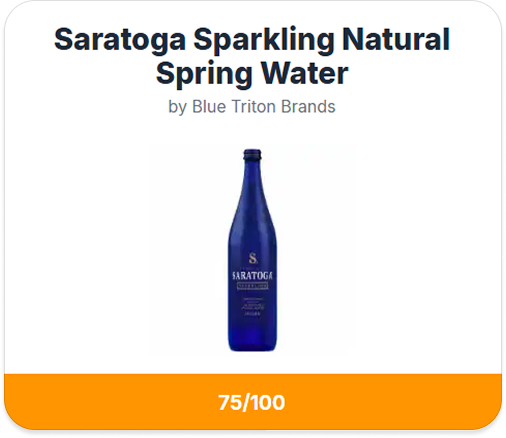Click the small text below the SARATOGA label
The height and width of the screenshot is (438, 506).
tap(252, 306)
